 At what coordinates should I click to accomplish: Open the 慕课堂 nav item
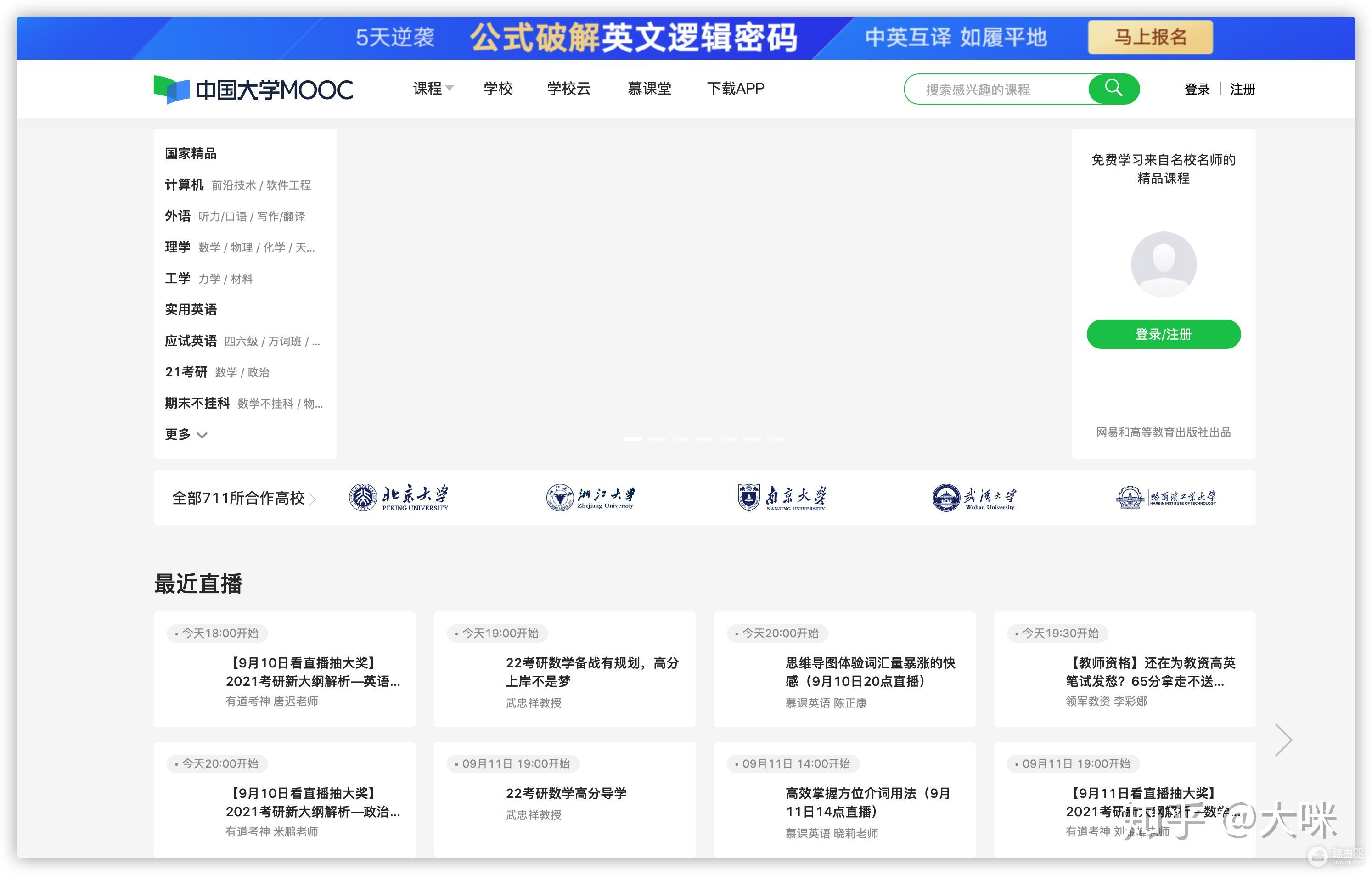click(x=649, y=88)
